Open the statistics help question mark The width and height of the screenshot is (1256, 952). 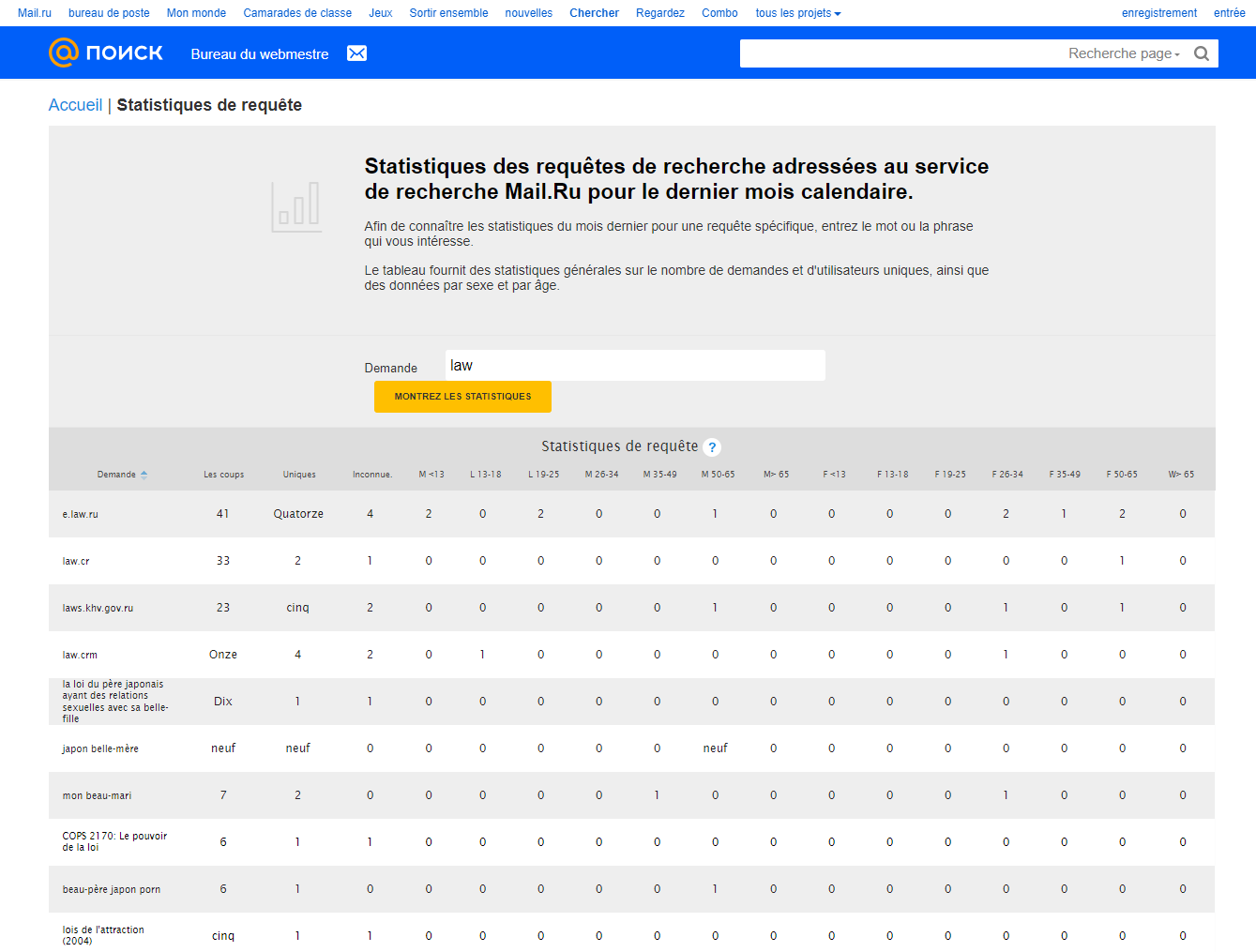(712, 447)
